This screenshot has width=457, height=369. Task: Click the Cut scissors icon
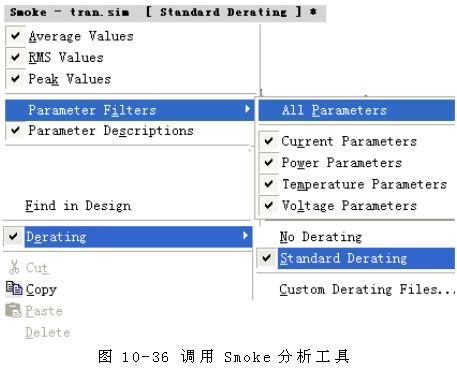(x=14, y=267)
